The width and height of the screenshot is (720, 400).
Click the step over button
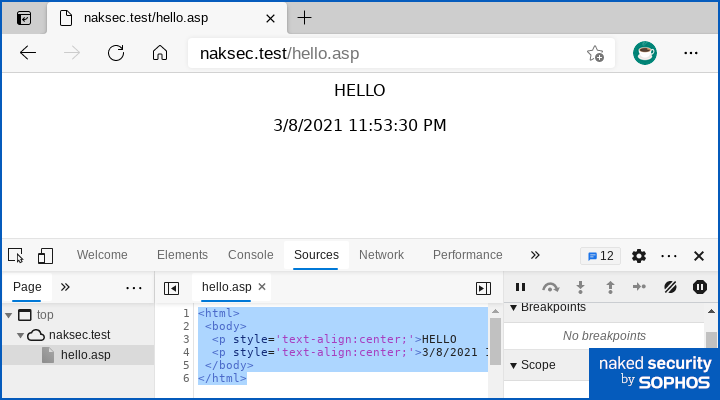[x=550, y=287]
